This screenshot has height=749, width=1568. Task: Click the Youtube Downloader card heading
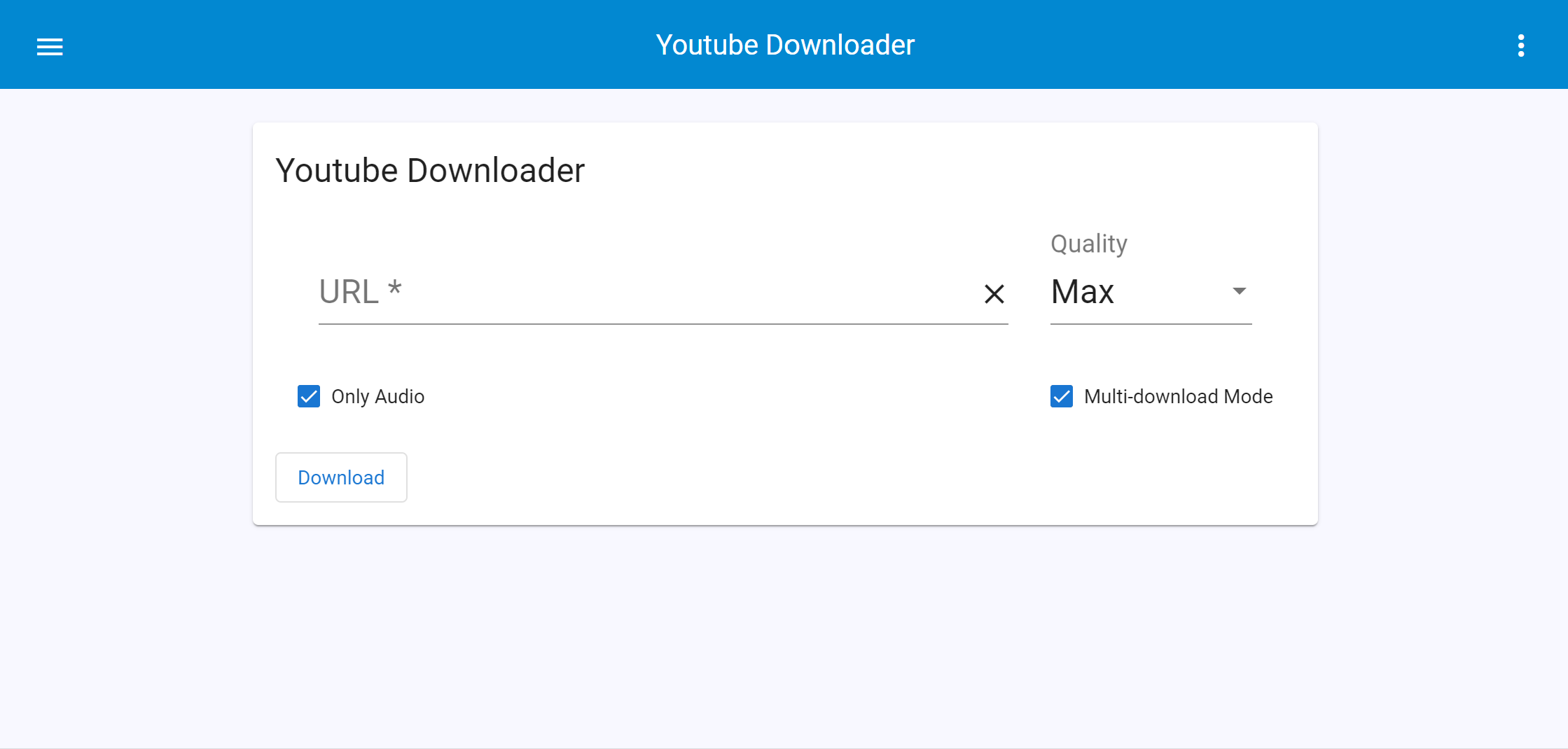pyautogui.click(x=430, y=170)
